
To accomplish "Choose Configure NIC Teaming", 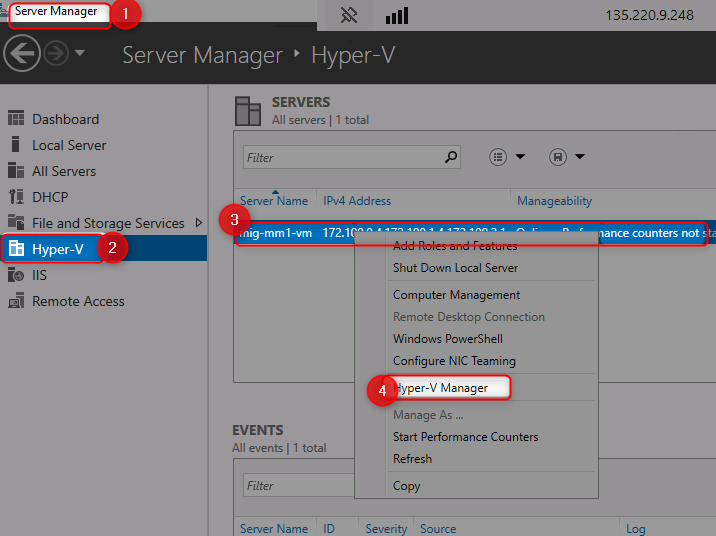I will pos(454,361).
